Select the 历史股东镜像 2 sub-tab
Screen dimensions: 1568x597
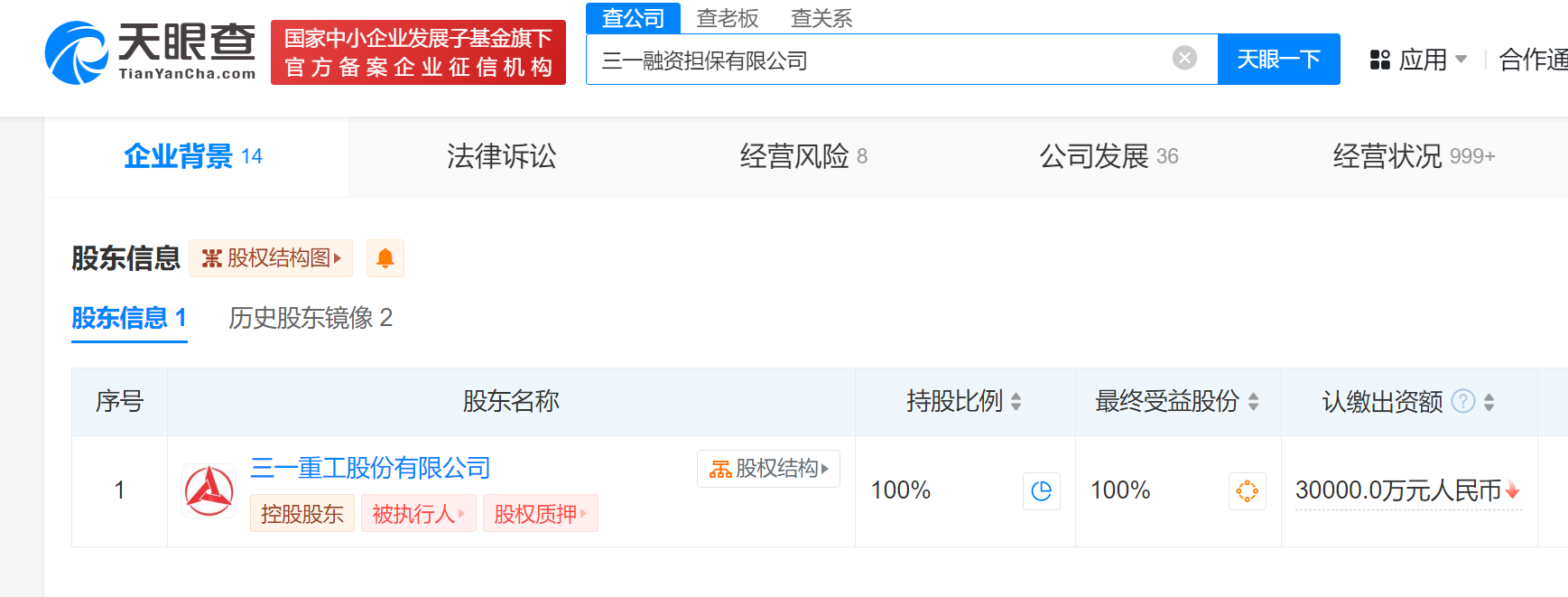(x=311, y=318)
